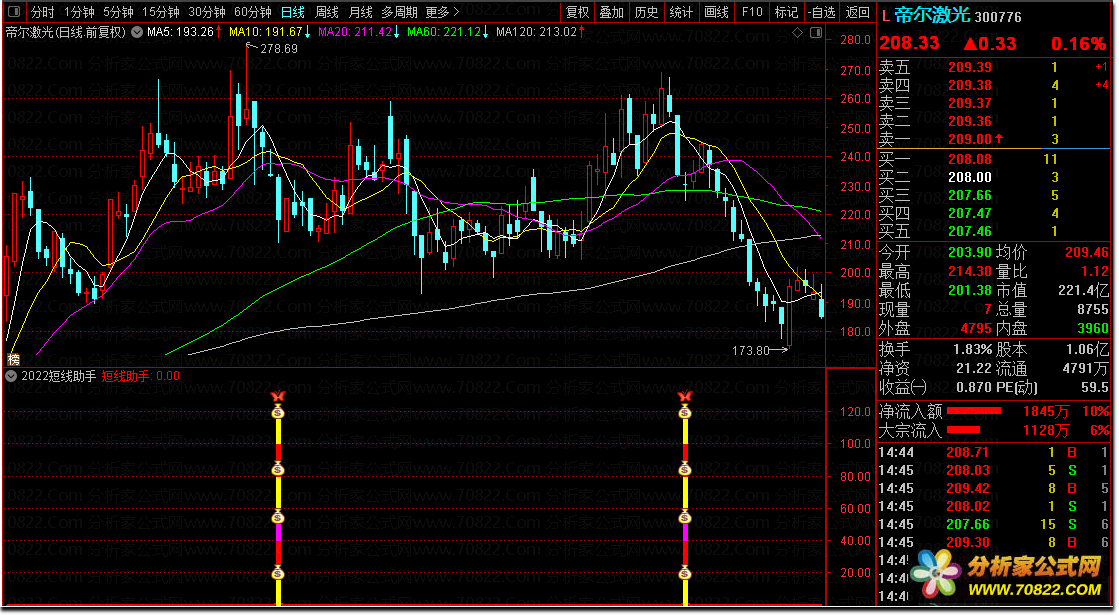Switch to 分时 intraday view
The height and width of the screenshot is (615, 1119).
tap(42, 12)
